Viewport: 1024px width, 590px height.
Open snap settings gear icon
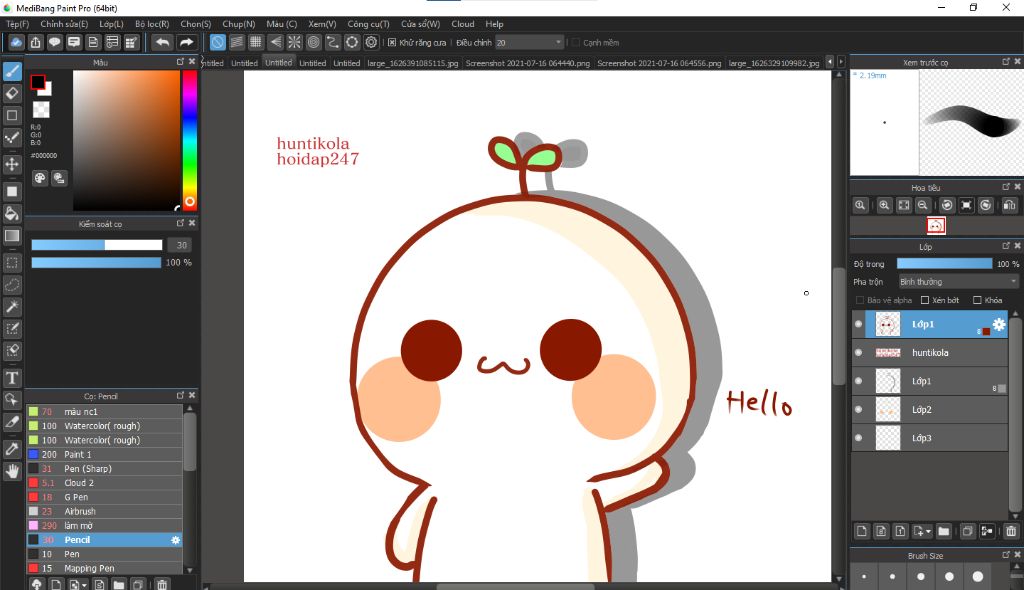click(371, 42)
